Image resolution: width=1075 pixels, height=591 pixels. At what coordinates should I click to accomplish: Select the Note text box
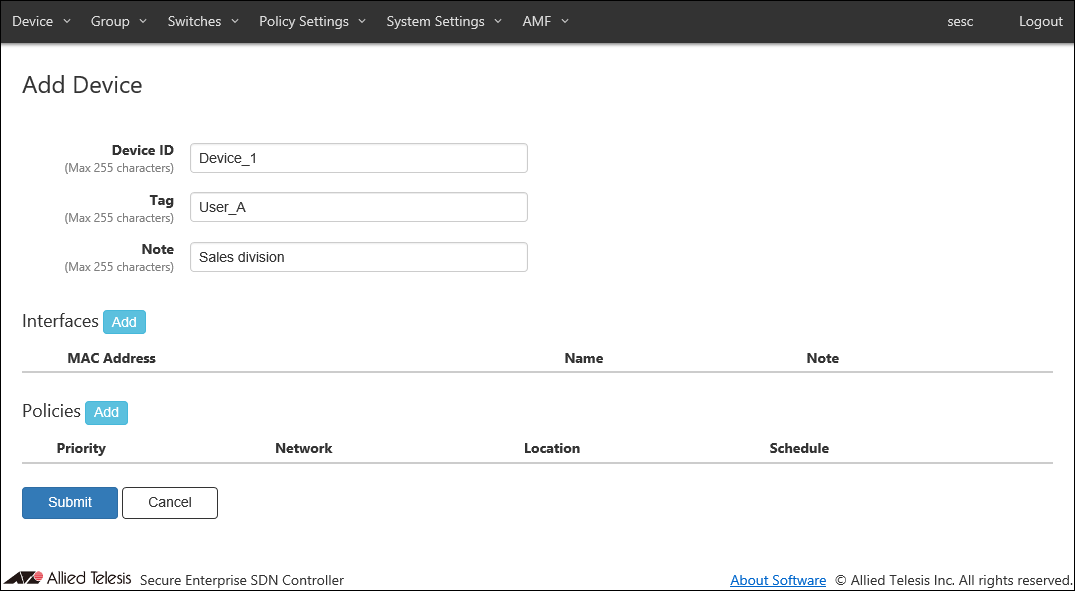[358, 257]
